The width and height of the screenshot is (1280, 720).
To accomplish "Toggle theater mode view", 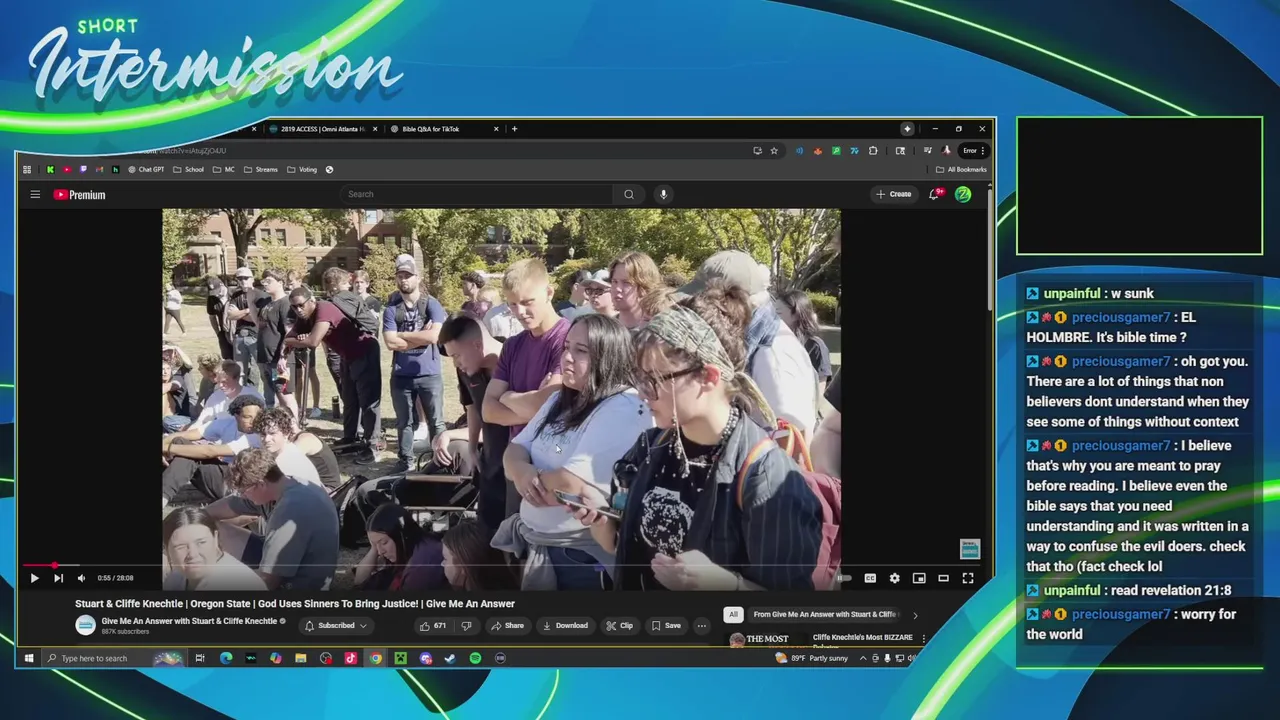I will [x=943, y=578].
